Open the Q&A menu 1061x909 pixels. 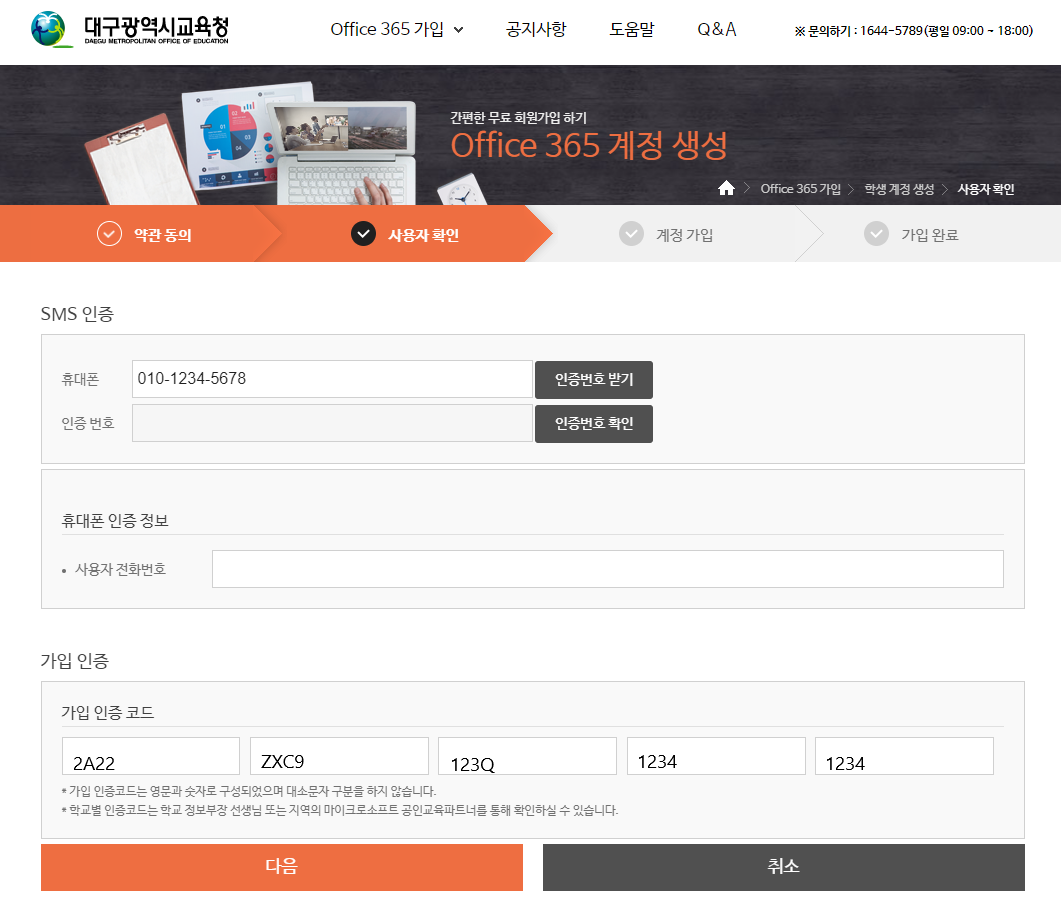tap(717, 29)
